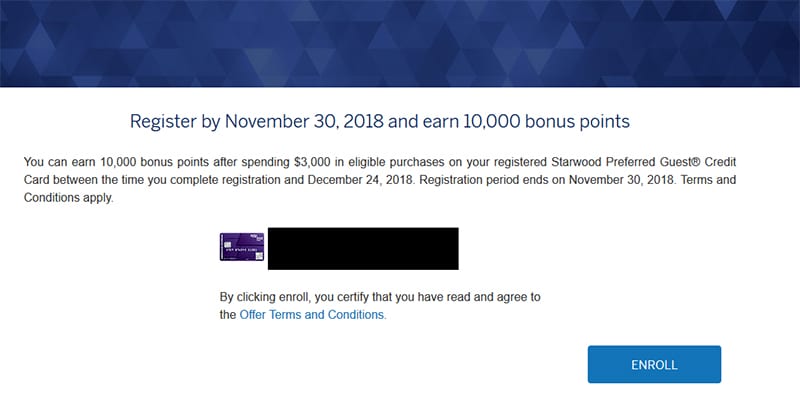Click "November 30, 2018" in the heading
Image resolution: width=800 pixels, height=410 pixels.
304,121
